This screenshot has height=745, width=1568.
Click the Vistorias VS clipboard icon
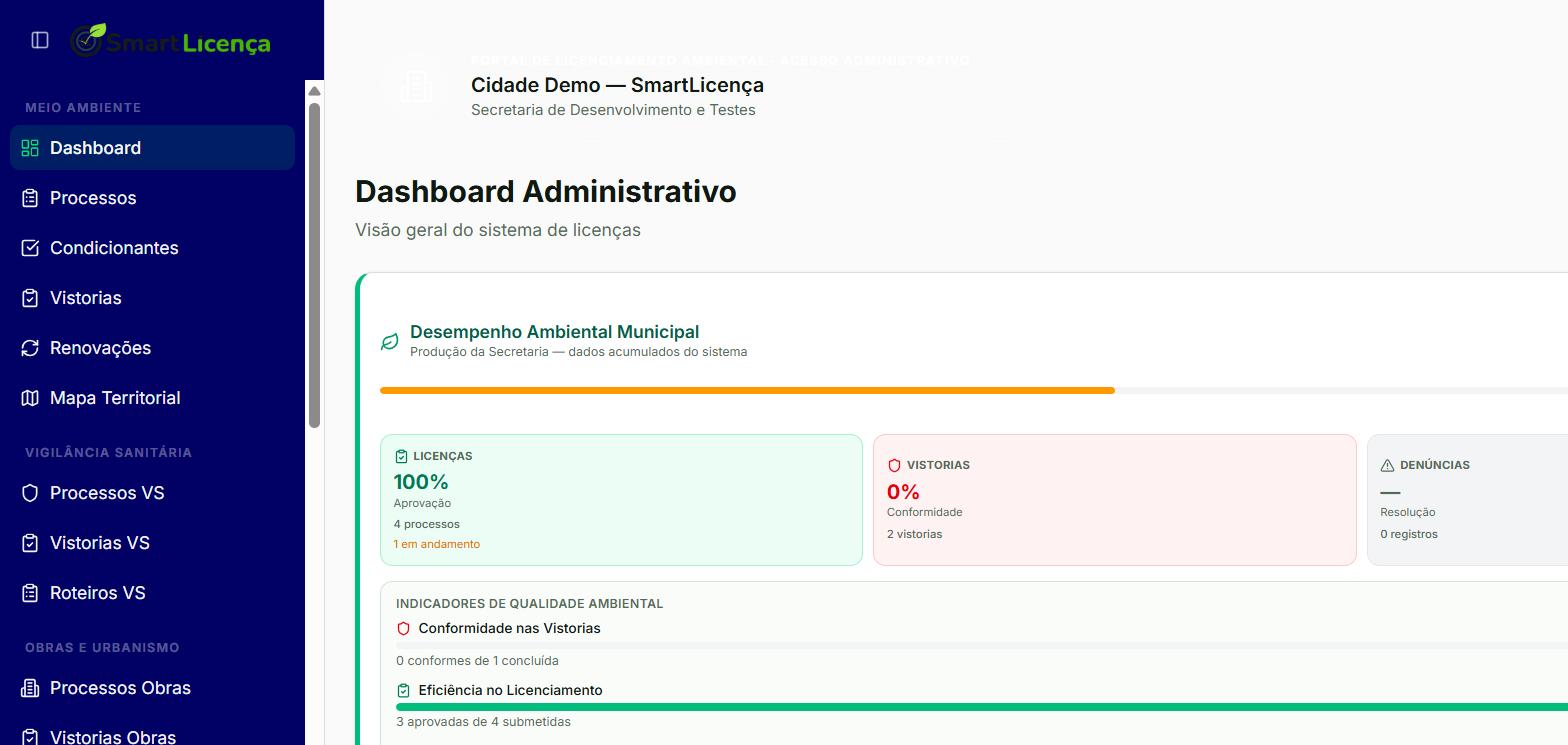30,543
